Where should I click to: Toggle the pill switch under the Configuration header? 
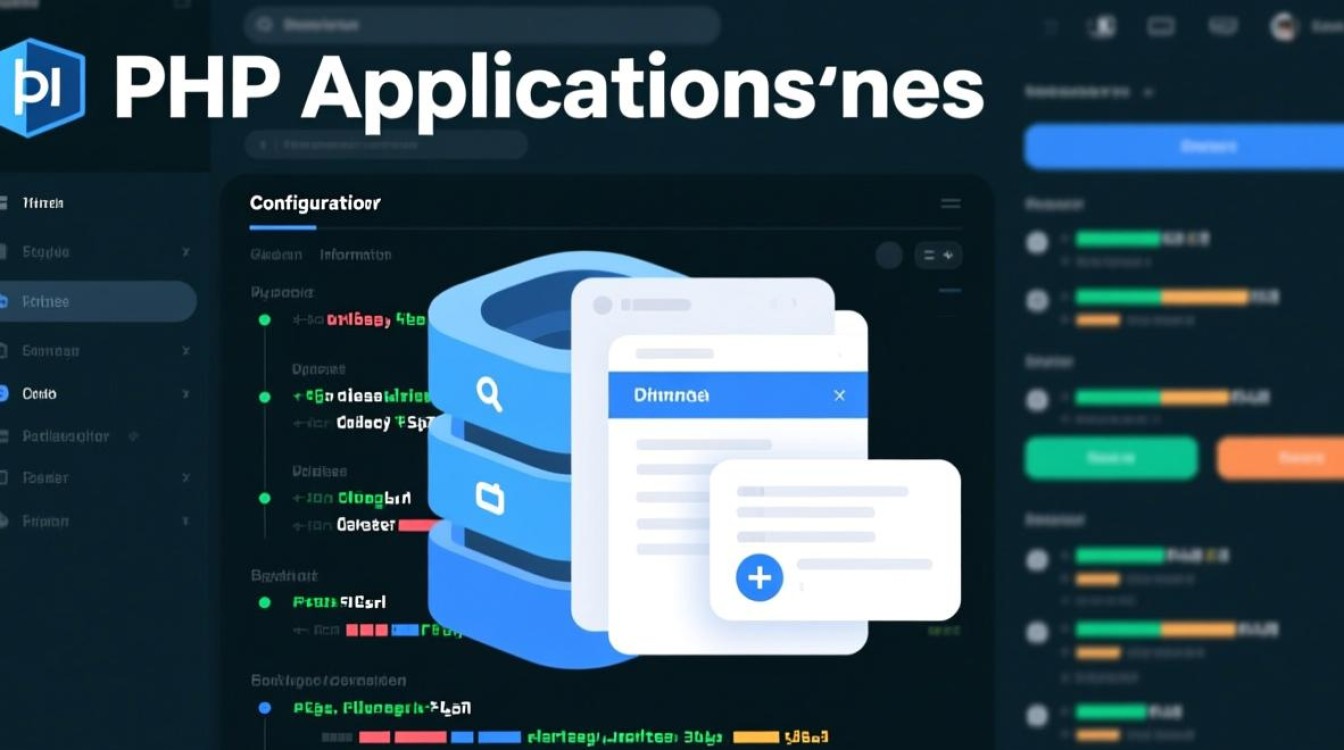pyautogui.click(x=938, y=256)
